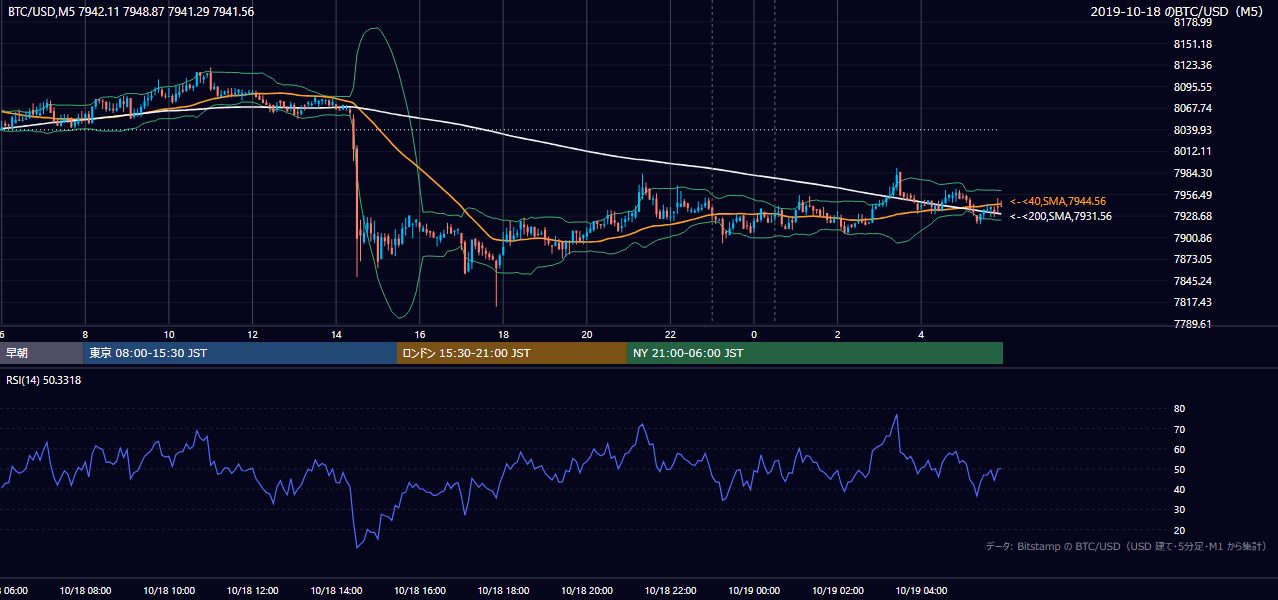Viewport: 1278px width, 600px height.
Task: Click RSI scale value 50
Action: 1180,469
